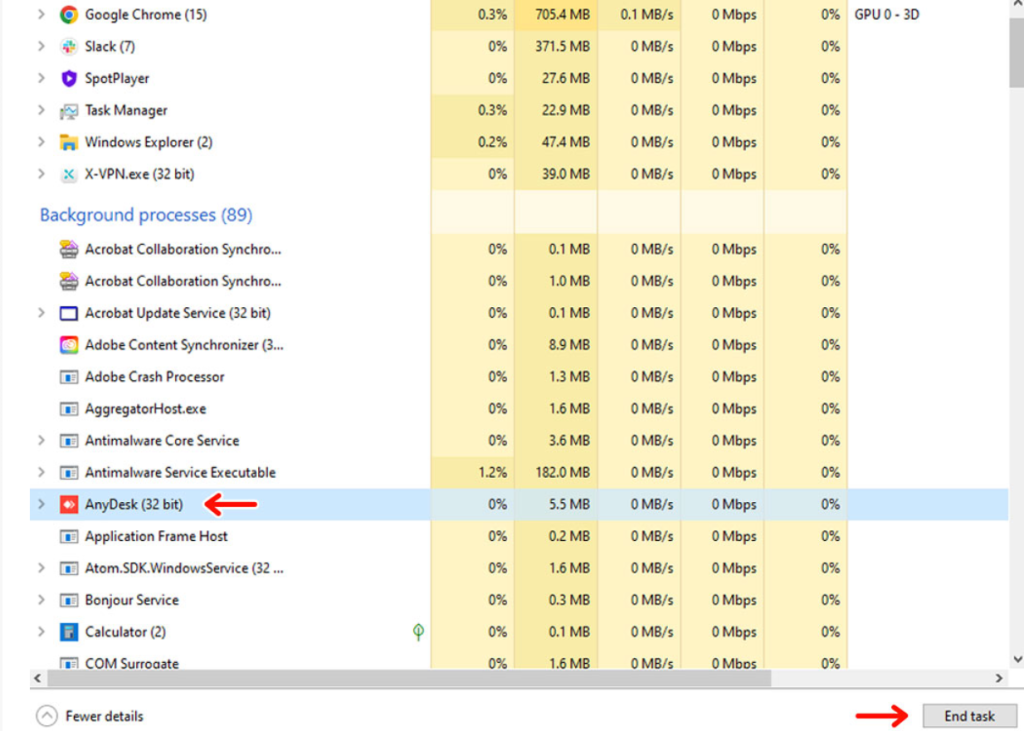Click the Fewer details circle arrow icon
The image size is (1024, 731).
(46, 716)
